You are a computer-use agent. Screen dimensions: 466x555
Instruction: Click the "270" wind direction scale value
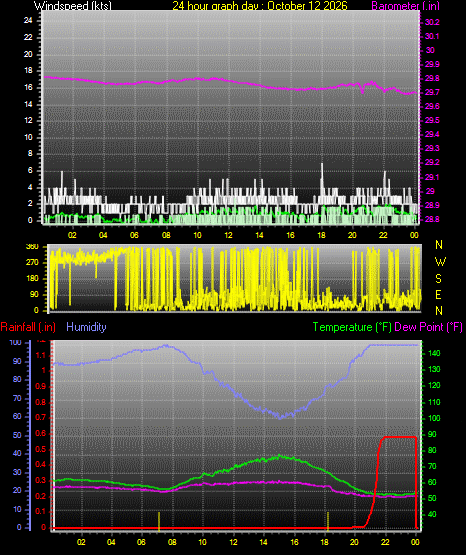pyautogui.click(x=32, y=263)
